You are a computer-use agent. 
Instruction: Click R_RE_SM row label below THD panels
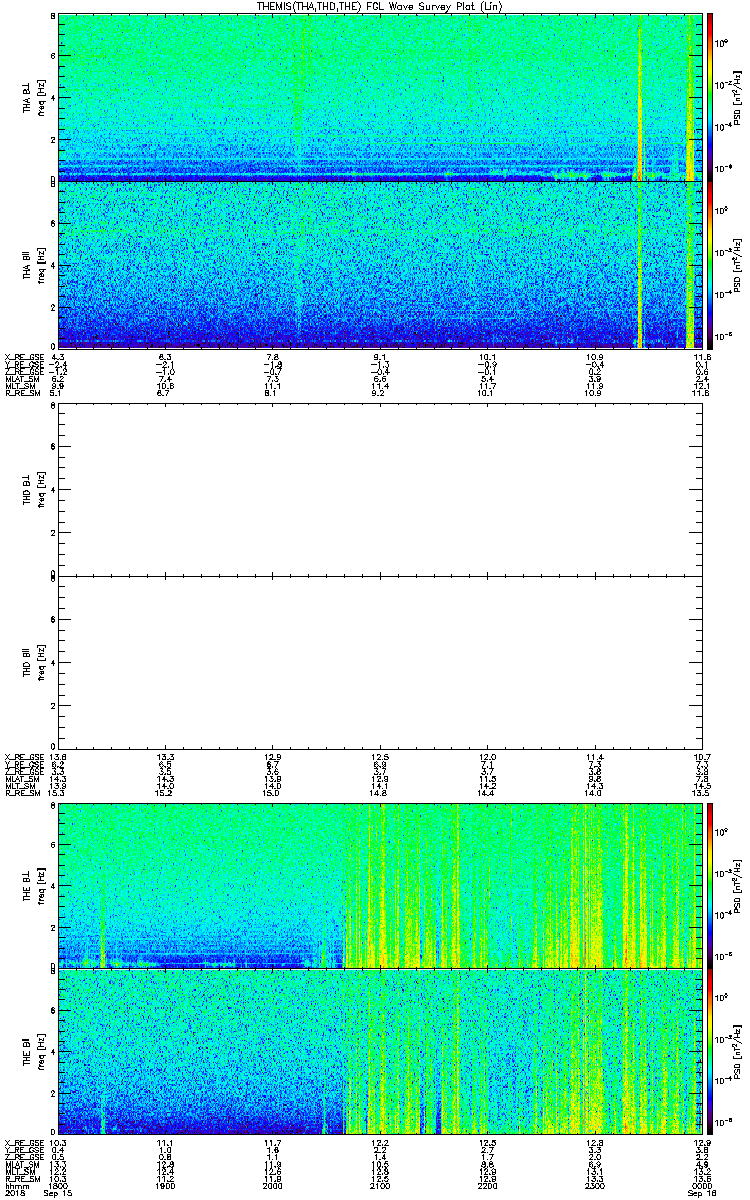pyautogui.click(x=24, y=793)
